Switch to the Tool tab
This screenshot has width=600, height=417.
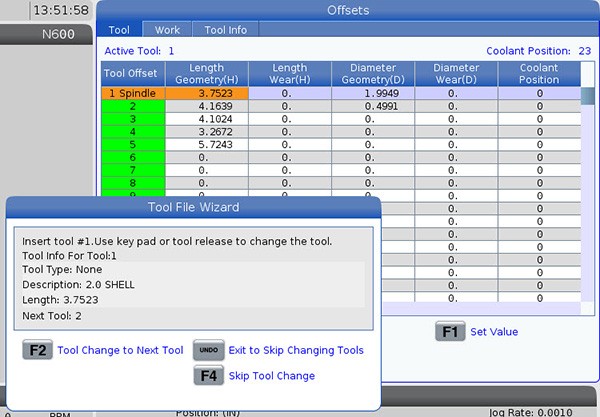(119, 30)
